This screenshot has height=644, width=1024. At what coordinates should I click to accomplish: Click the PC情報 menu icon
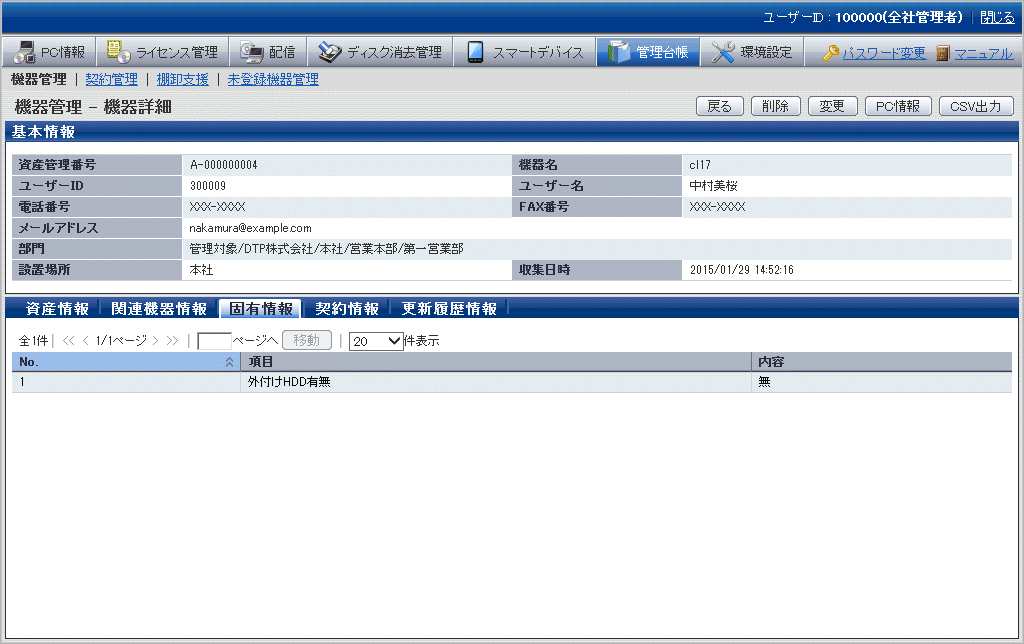[x=25, y=52]
